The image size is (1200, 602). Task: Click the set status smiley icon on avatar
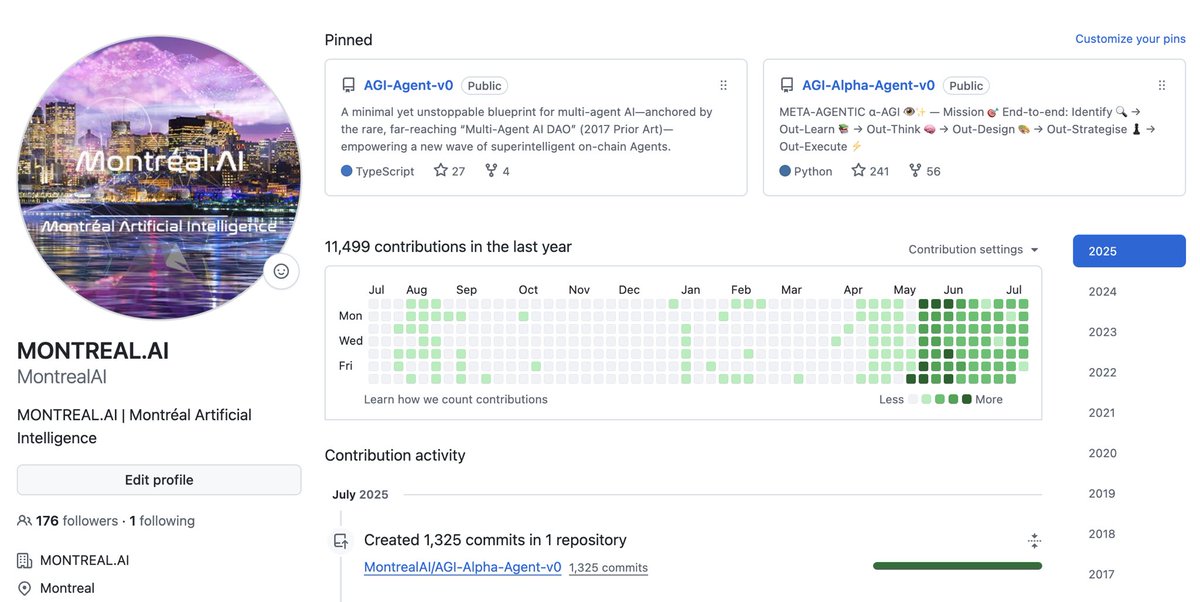[x=281, y=271]
